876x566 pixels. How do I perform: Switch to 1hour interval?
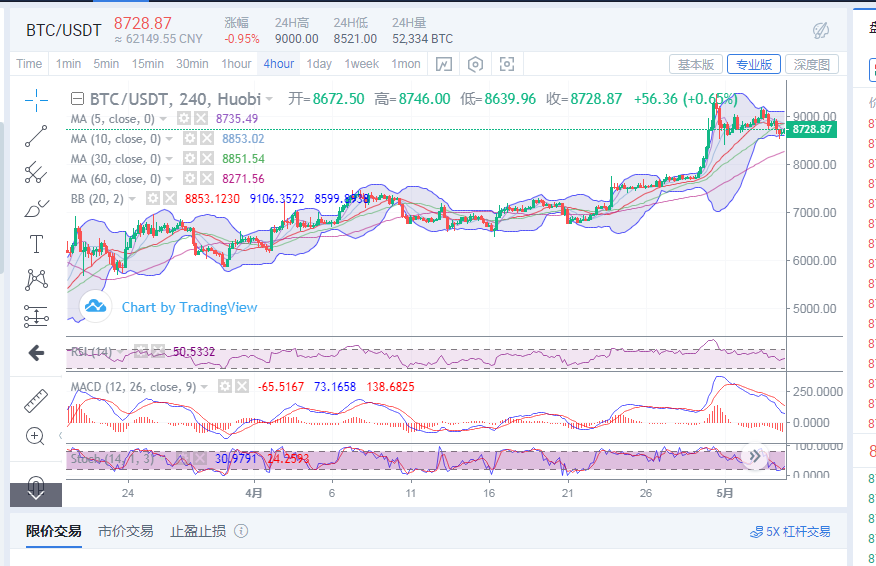pos(236,64)
